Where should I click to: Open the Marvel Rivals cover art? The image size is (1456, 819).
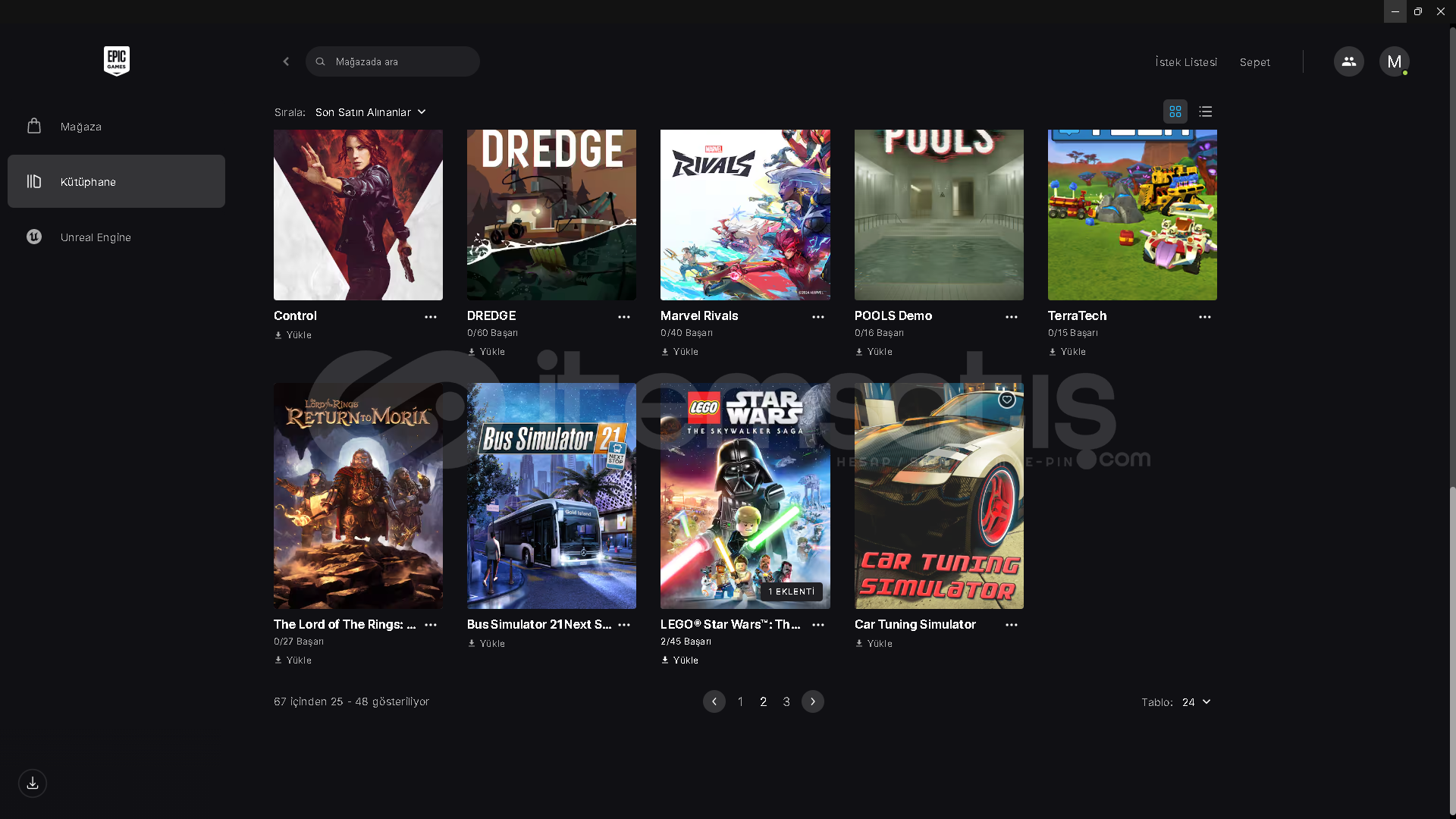click(x=745, y=215)
